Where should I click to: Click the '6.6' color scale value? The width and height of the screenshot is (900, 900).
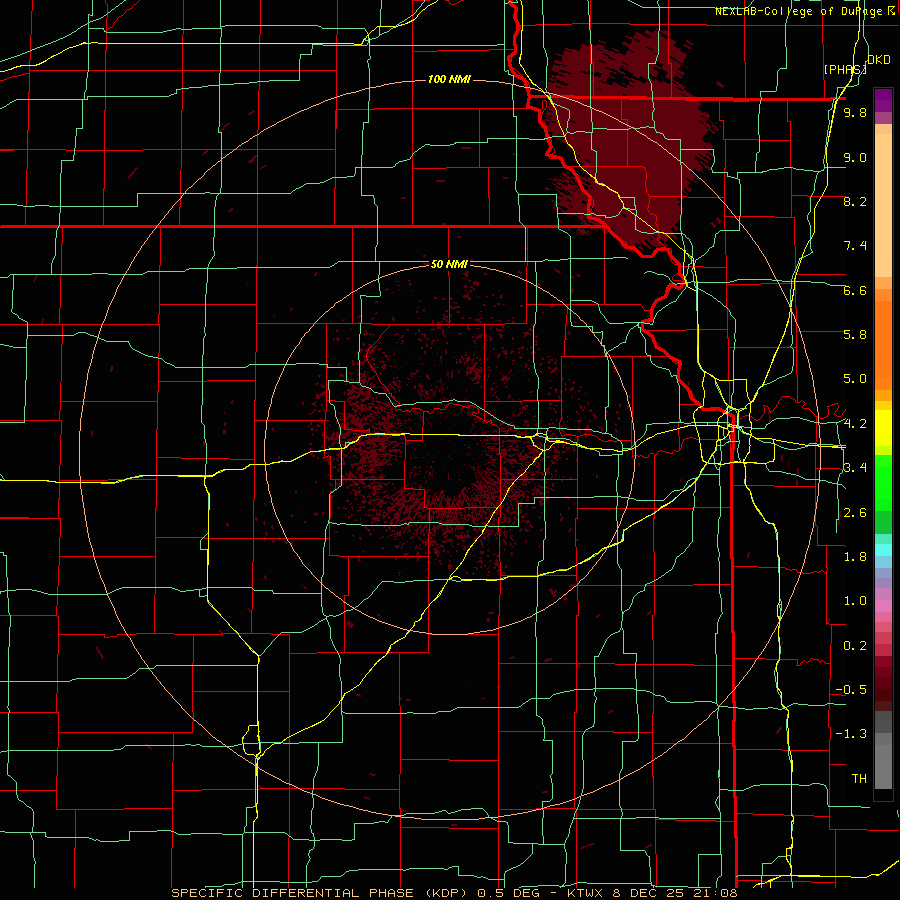855,290
